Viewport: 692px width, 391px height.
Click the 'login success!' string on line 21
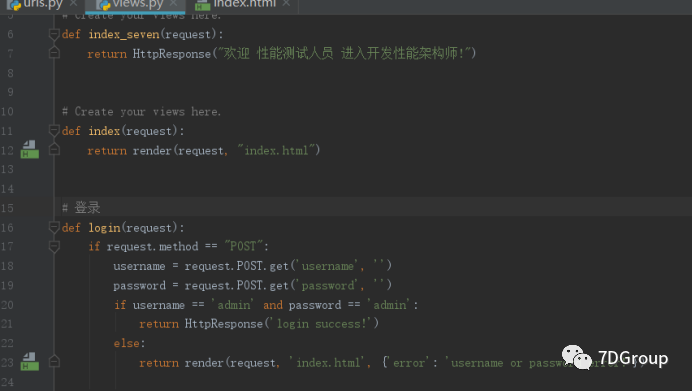pyautogui.click(x=322, y=324)
